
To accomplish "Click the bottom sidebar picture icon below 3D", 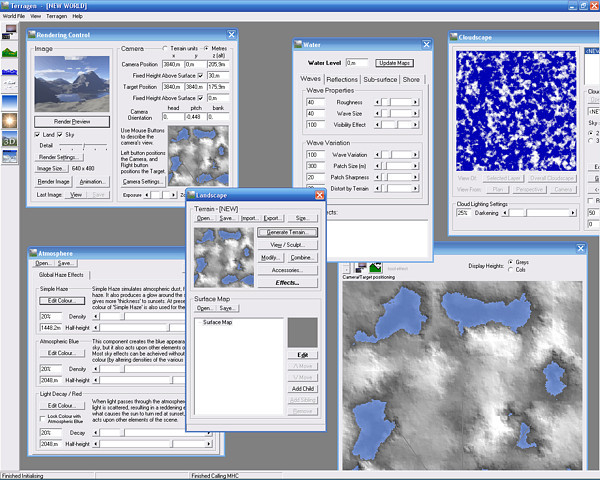I will tap(10, 156).
